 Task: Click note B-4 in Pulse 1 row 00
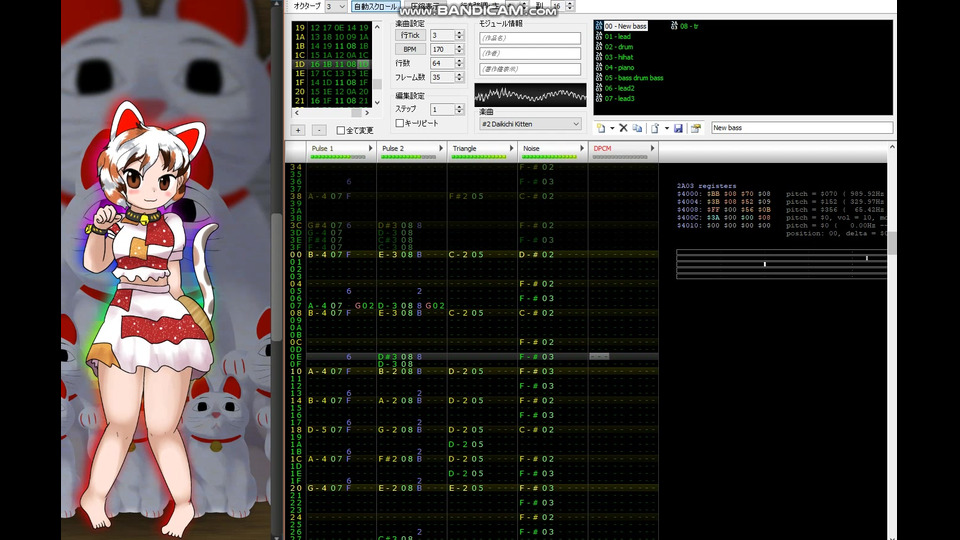coord(318,254)
